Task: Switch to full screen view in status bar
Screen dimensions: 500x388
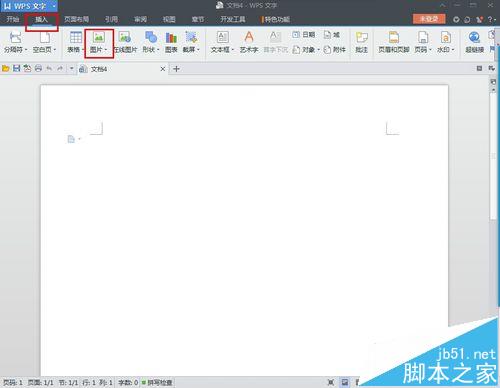Action: (331, 382)
